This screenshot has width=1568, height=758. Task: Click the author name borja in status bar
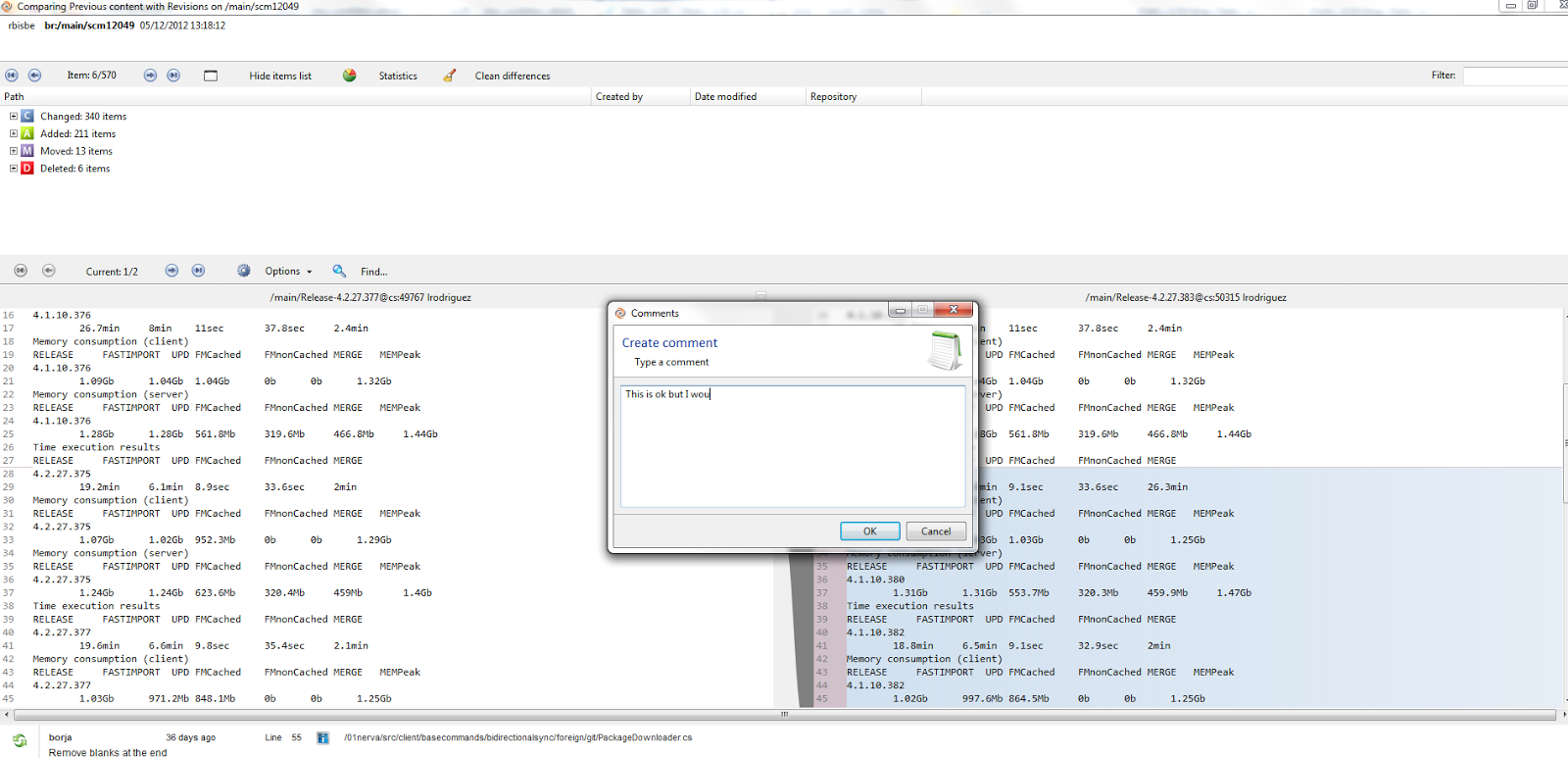tap(61, 737)
